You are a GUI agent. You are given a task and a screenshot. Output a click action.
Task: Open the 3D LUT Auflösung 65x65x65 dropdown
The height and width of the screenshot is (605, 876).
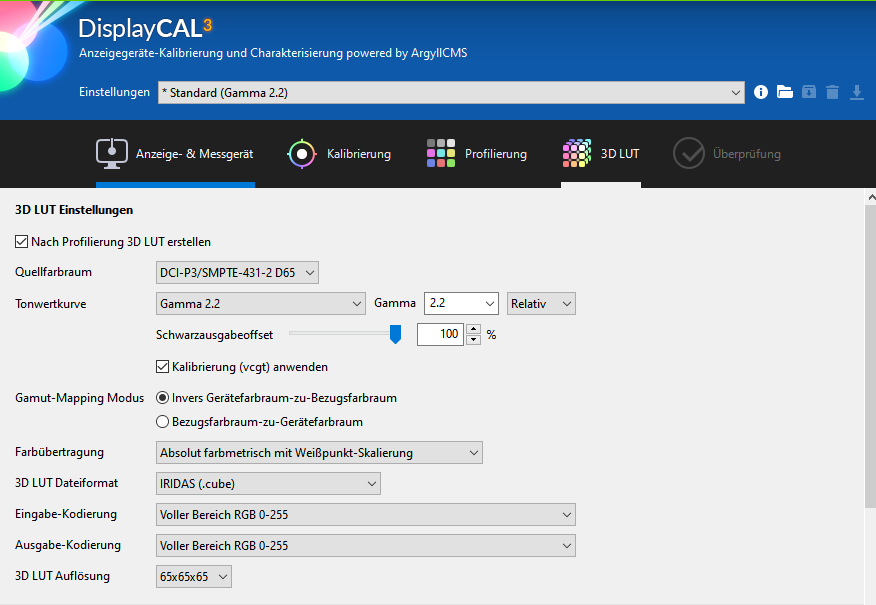(x=194, y=577)
